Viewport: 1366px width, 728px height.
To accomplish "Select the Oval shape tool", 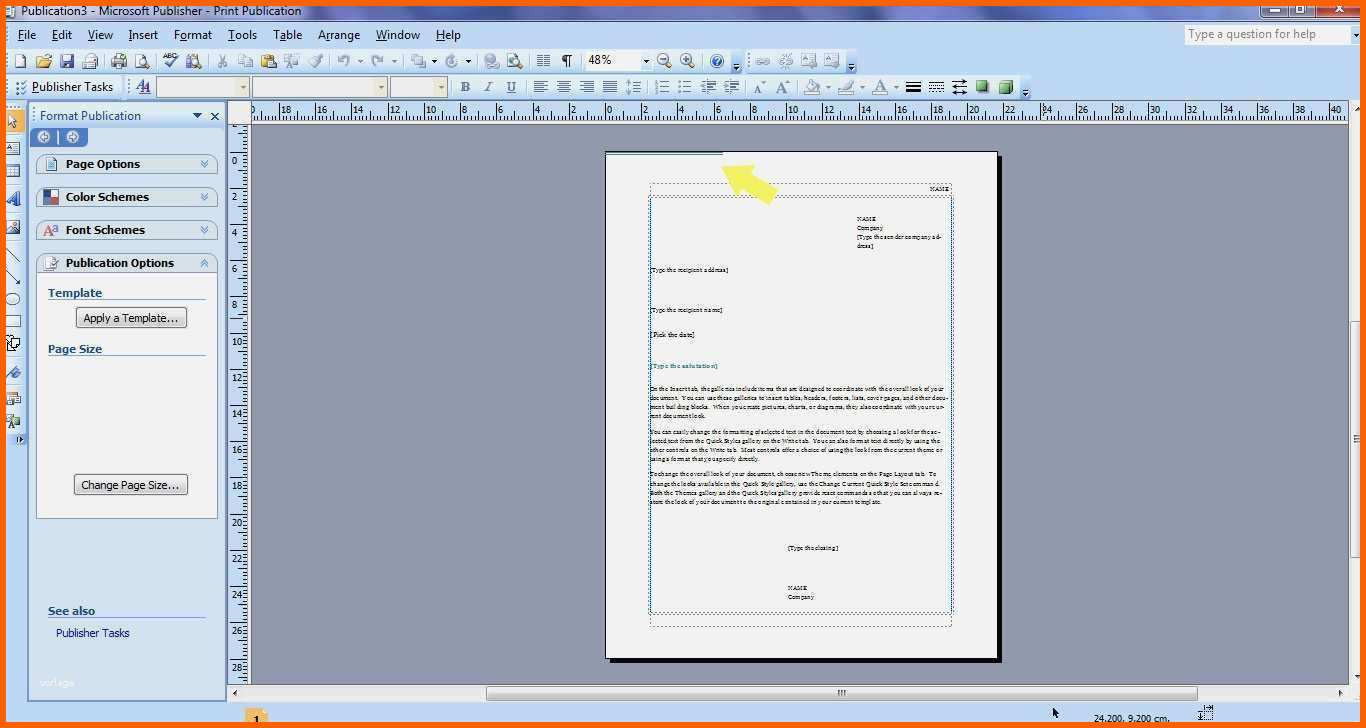I will (13, 299).
